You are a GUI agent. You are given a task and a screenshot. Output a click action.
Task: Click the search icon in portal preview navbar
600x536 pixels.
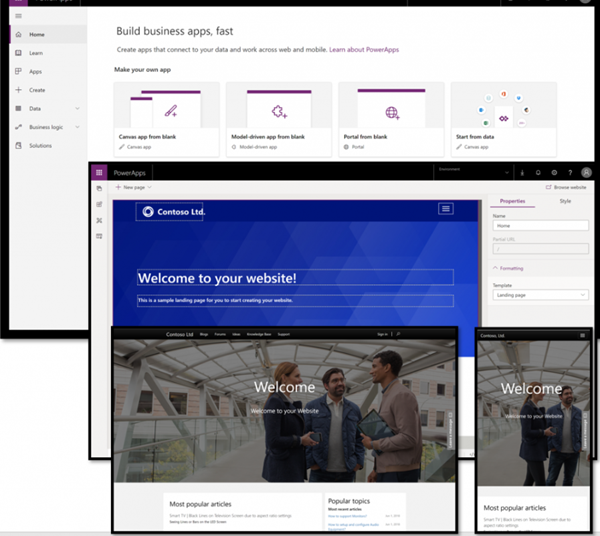pos(398,334)
